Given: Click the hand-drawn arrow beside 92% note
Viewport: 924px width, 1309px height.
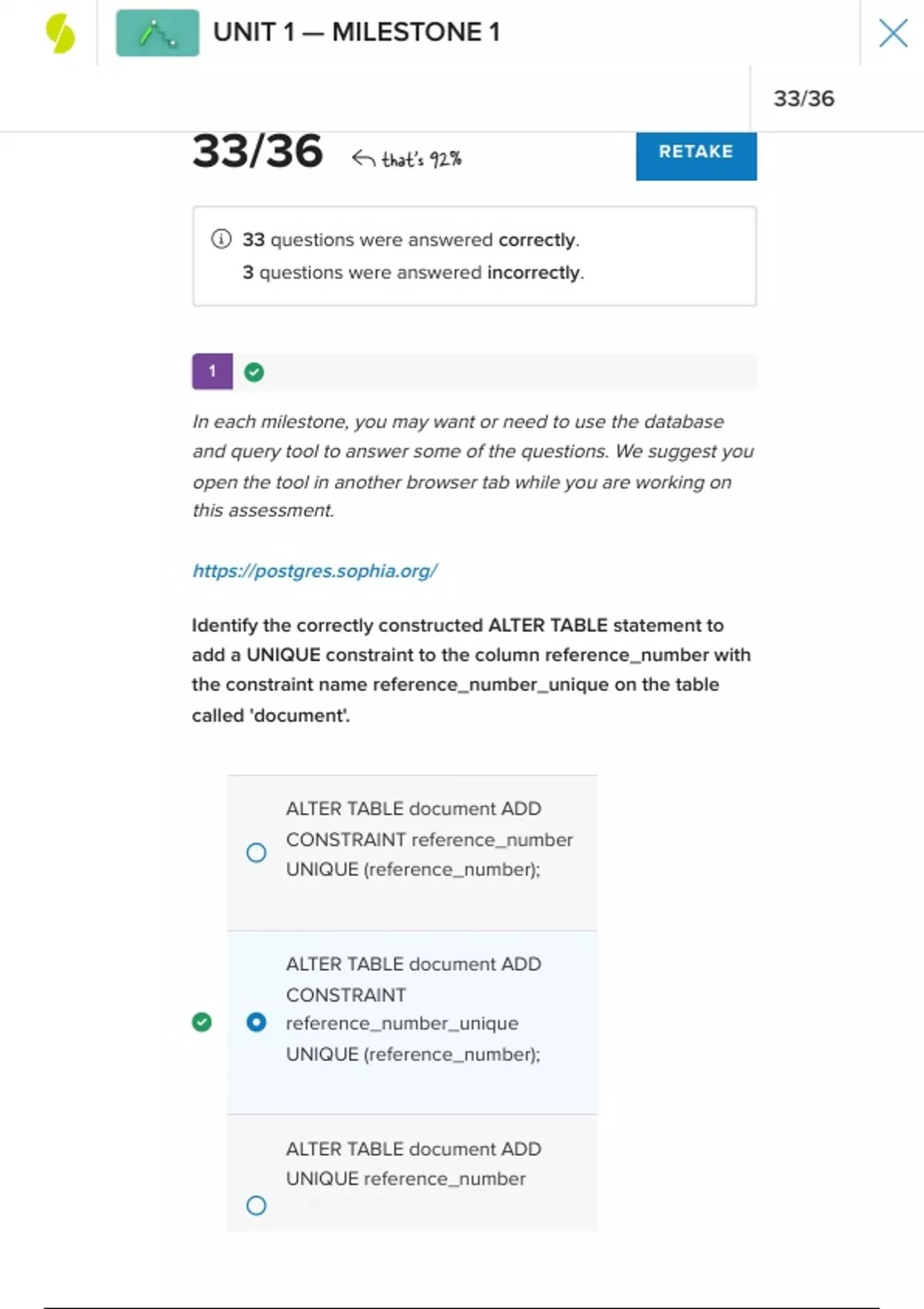Looking at the screenshot, I should [x=363, y=159].
